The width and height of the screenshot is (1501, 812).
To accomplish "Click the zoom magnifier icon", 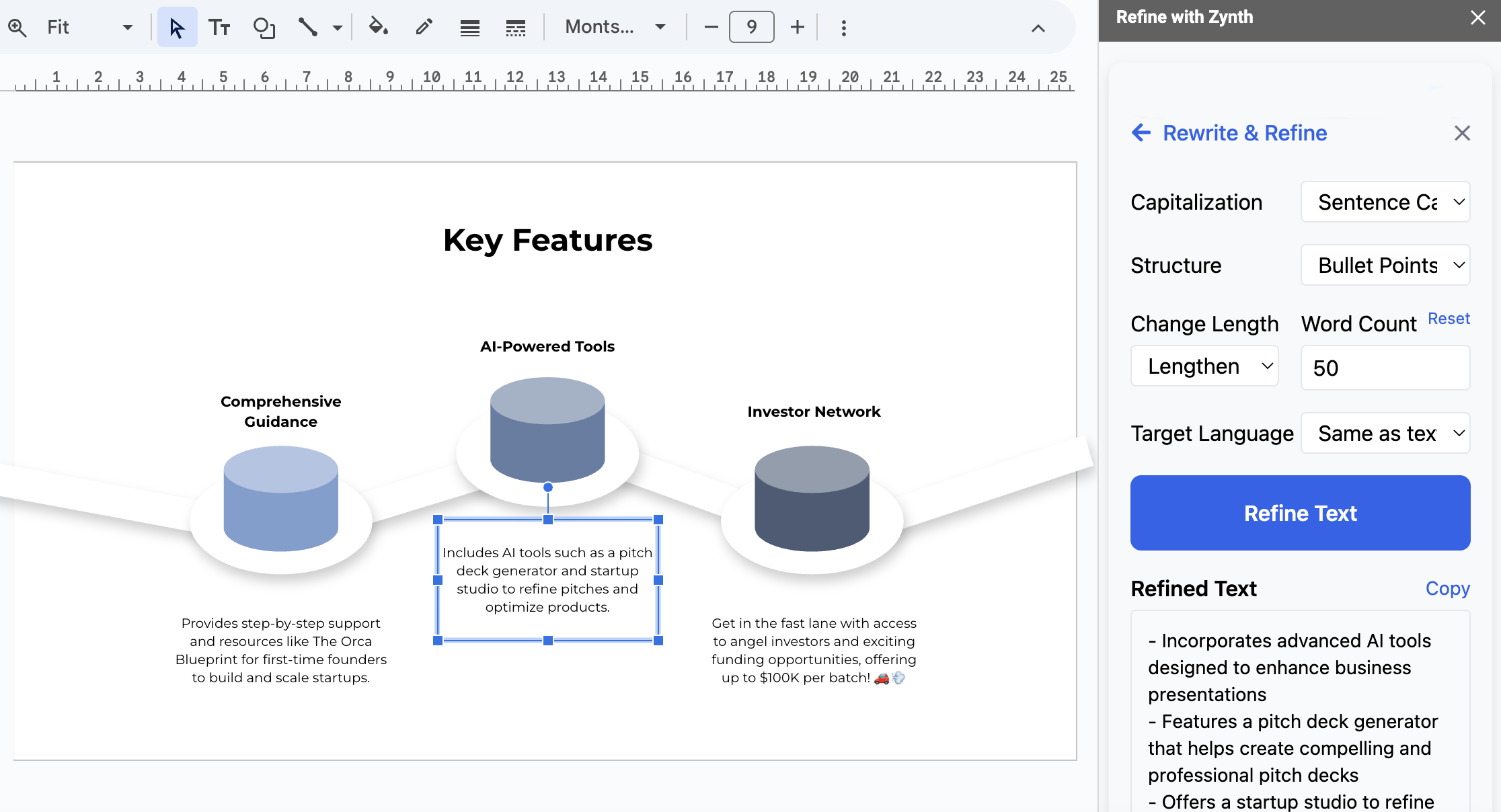I will (x=17, y=28).
